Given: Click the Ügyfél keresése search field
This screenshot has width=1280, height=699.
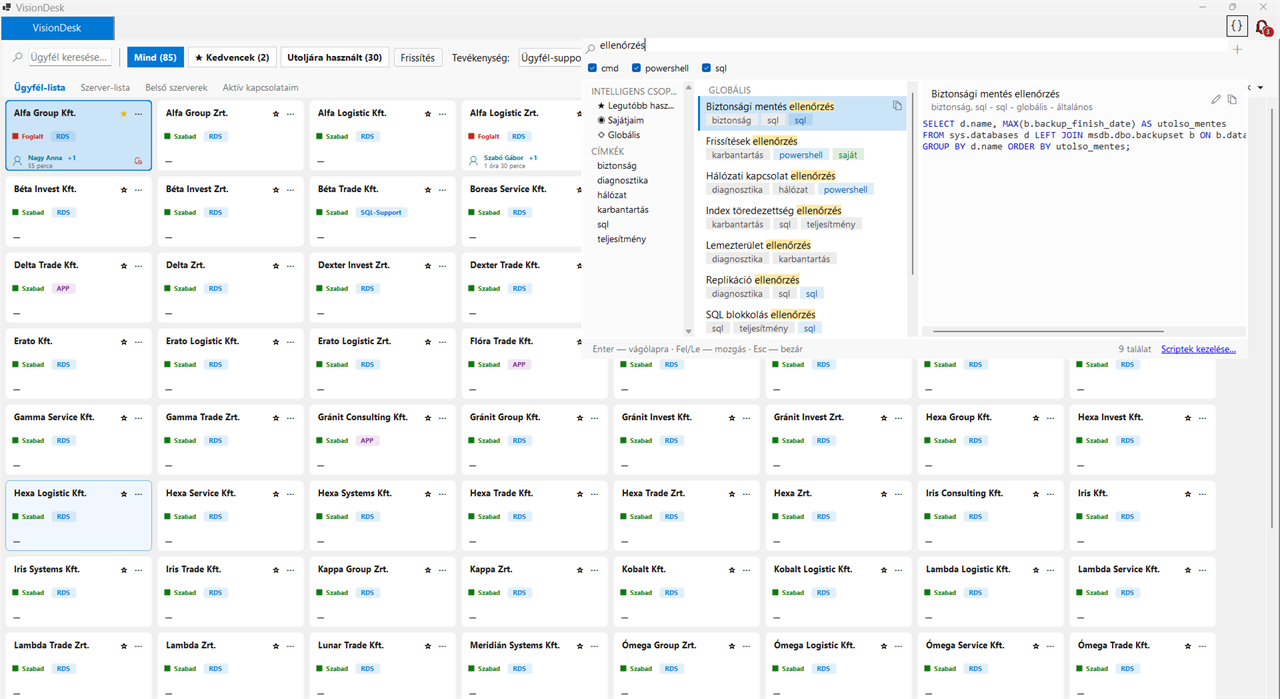Looking at the screenshot, I should click(70, 58).
